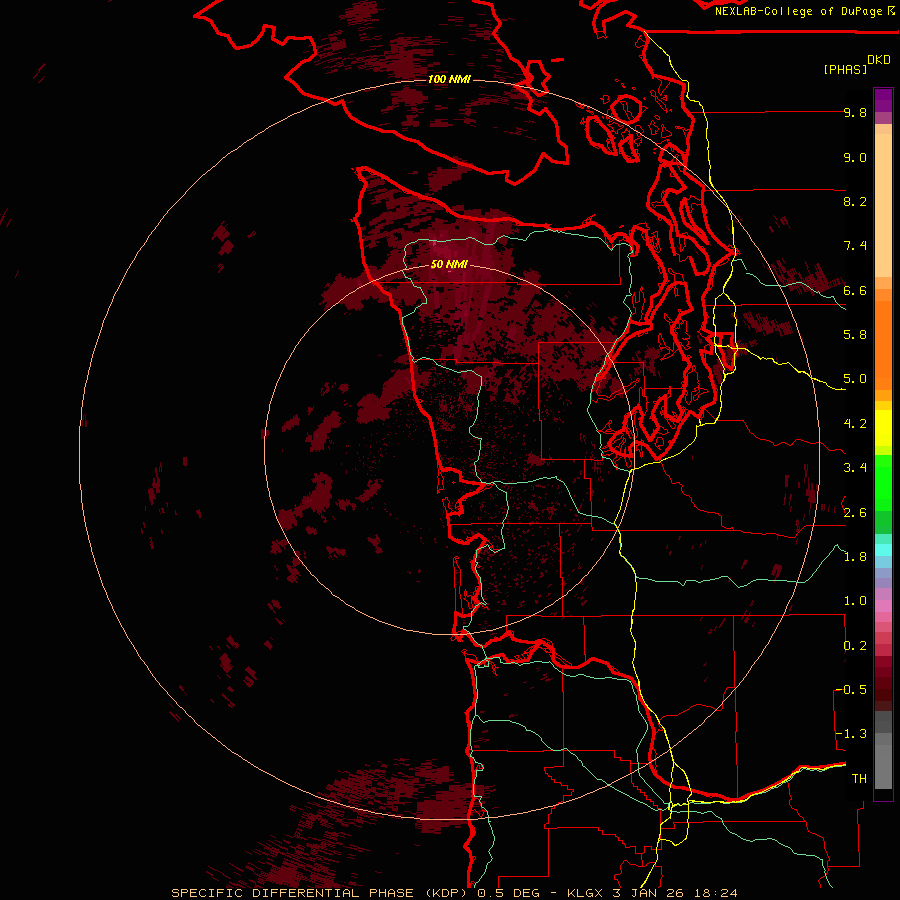Click the NEXLAB-College of DuPage label
The width and height of the screenshot is (900, 900).
pos(800,11)
